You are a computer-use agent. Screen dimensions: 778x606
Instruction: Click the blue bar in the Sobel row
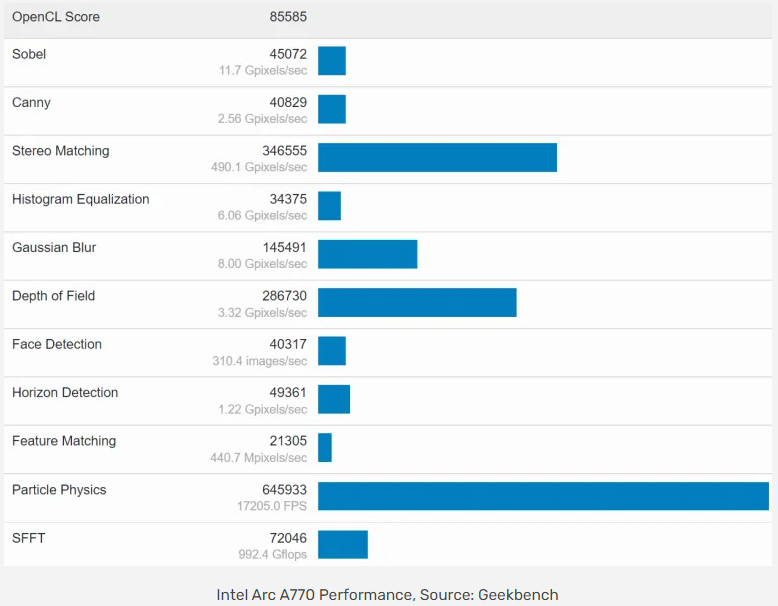(x=332, y=61)
